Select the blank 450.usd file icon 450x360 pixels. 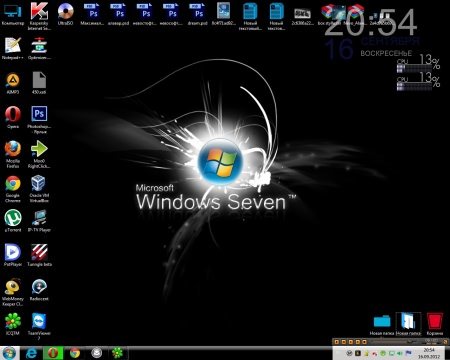[39, 83]
